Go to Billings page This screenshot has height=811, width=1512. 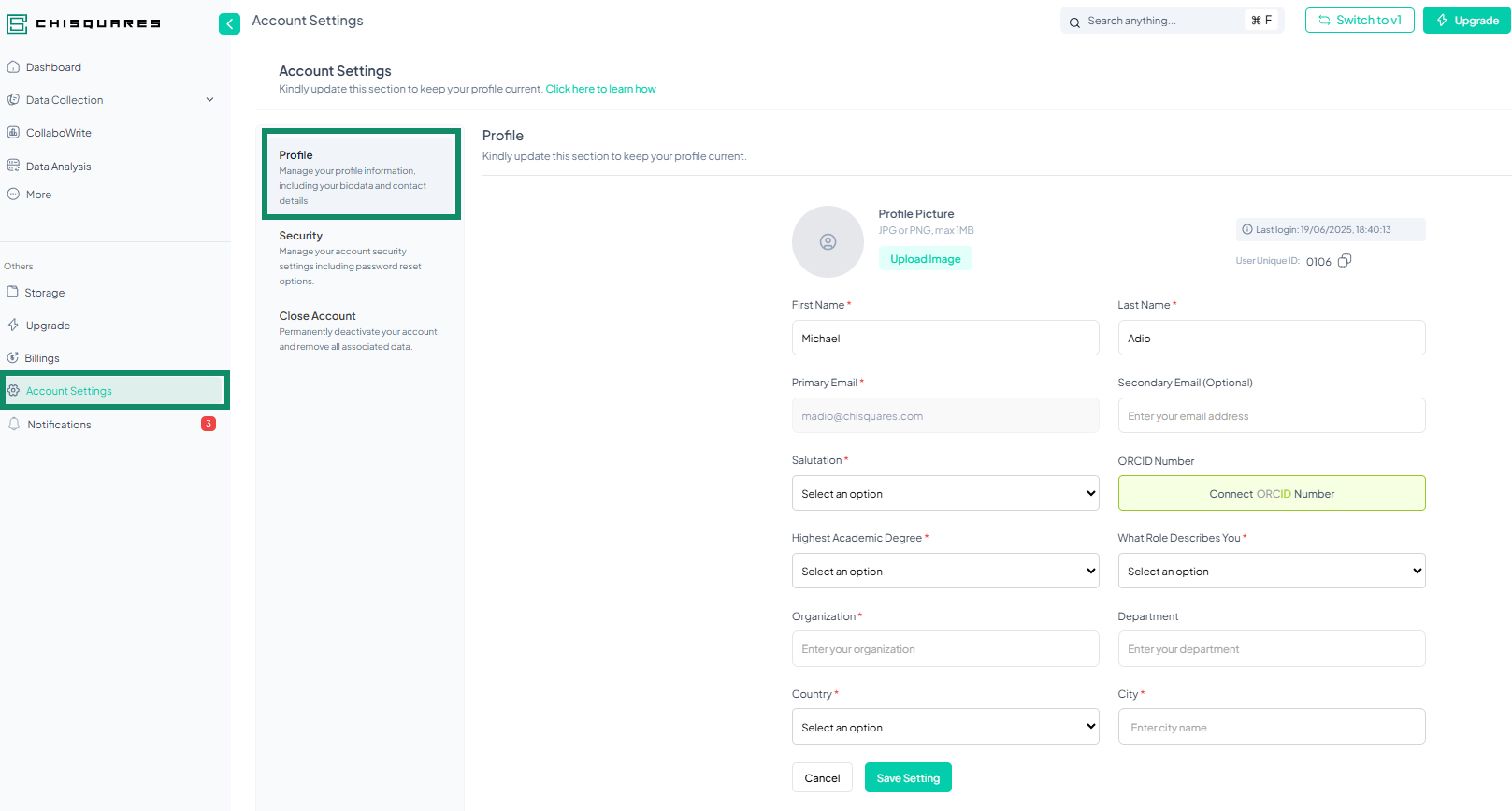click(42, 358)
